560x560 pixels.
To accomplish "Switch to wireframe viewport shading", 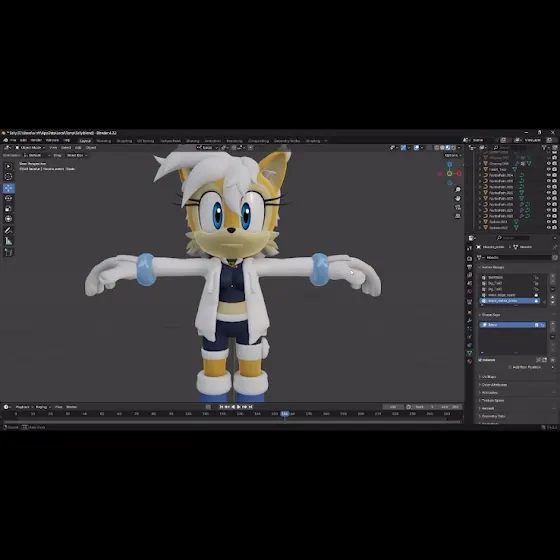I will pyautogui.click(x=437, y=148).
